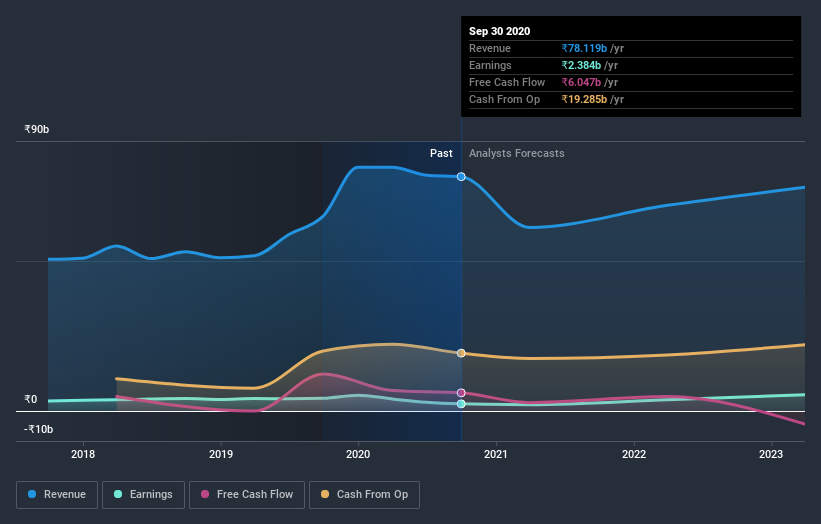Click the 2019 x-axis label

pyautogui.click(x=221, y=454)
